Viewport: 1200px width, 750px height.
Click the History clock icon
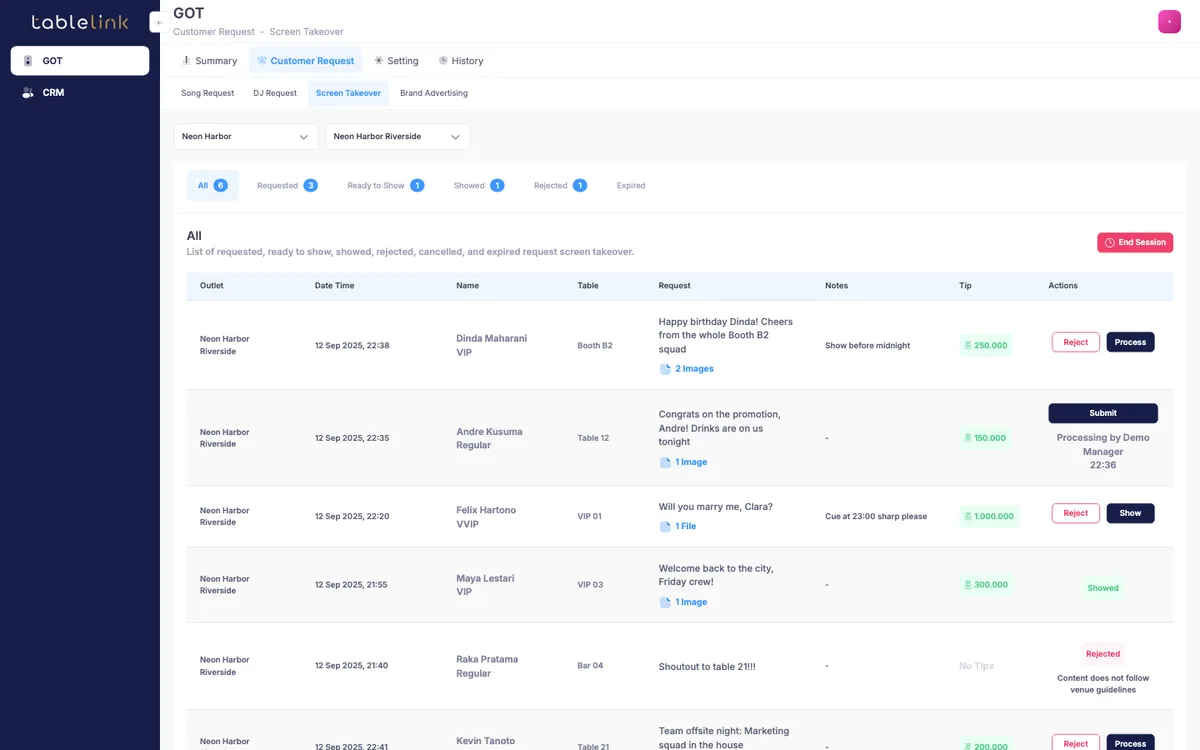(443, 61)
